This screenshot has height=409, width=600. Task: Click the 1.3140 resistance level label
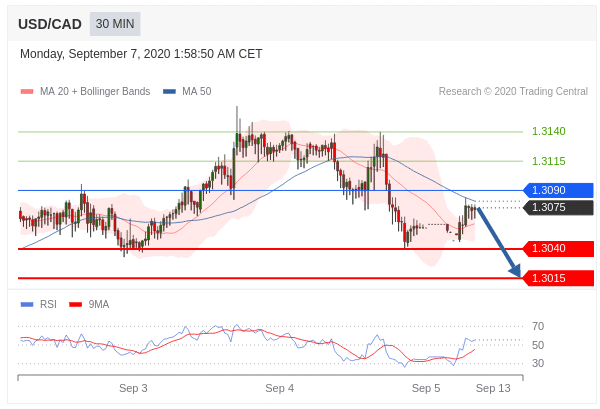point(548,131)
